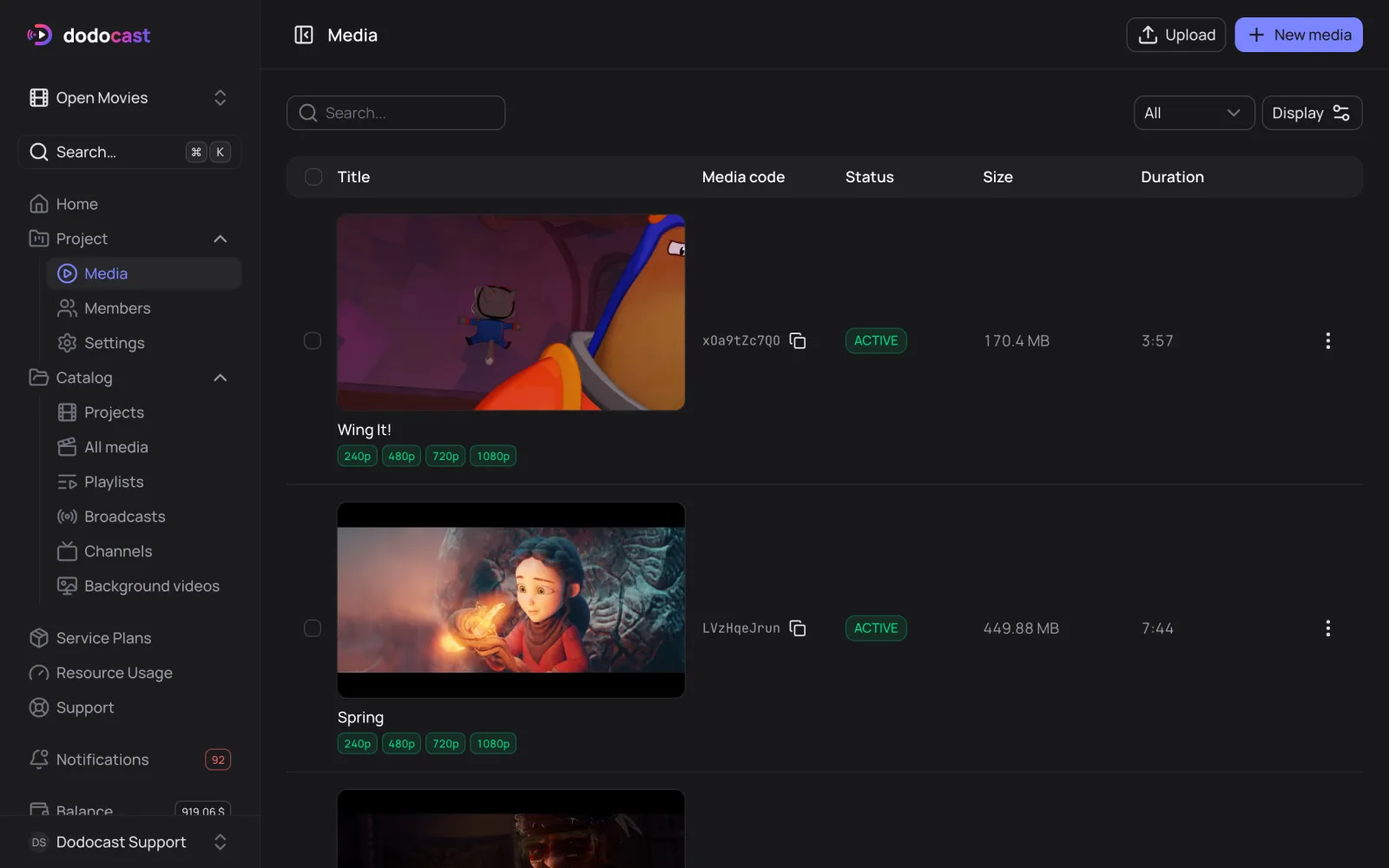Open more options for Spring row
This screenshot has height=868, width=1389.
click(1327, 628)
